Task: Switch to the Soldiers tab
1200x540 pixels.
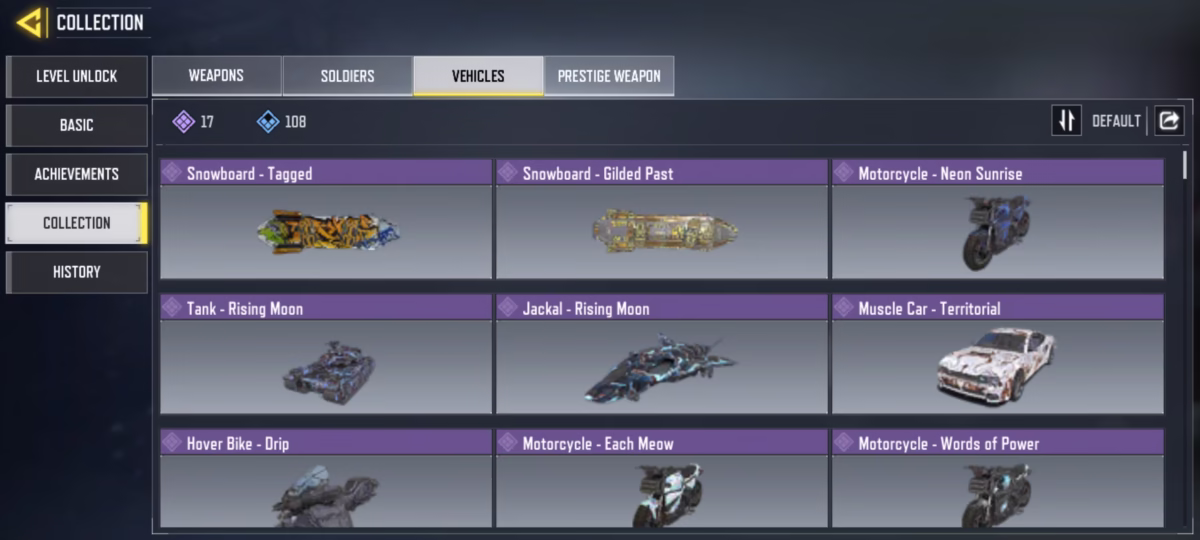Action: (x=347, y=76)
